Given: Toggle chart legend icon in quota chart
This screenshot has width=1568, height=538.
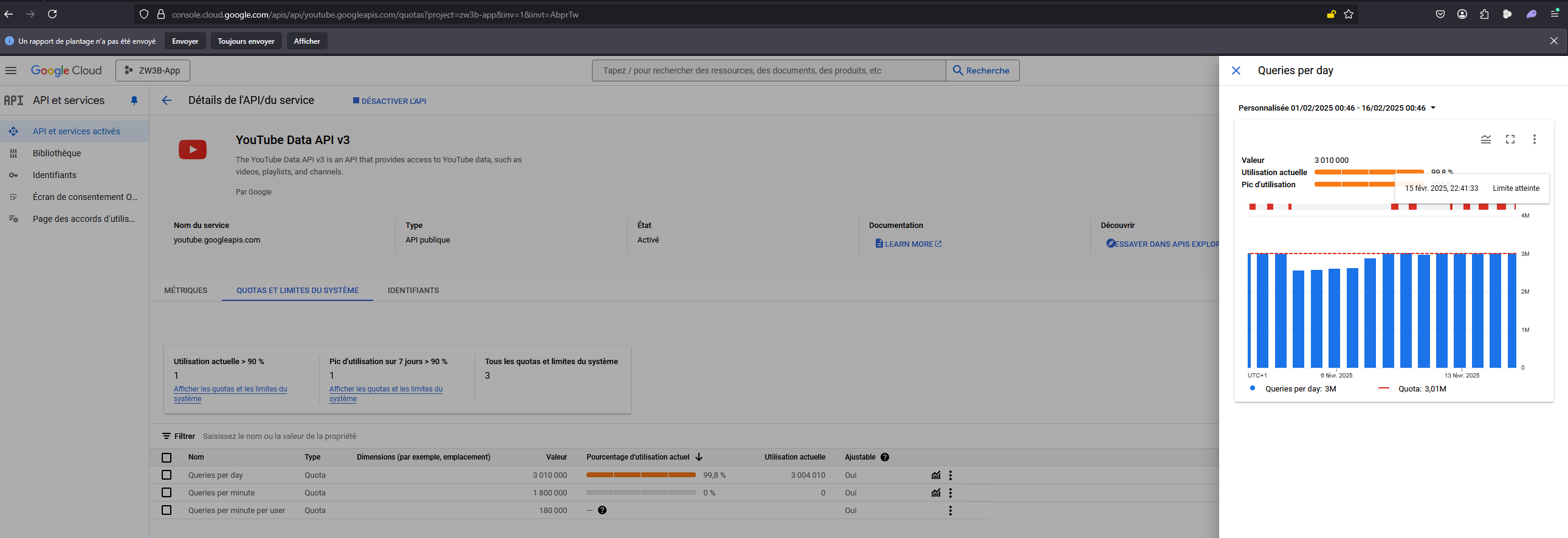Looking at the screenshot, I should click(1486, 139).
